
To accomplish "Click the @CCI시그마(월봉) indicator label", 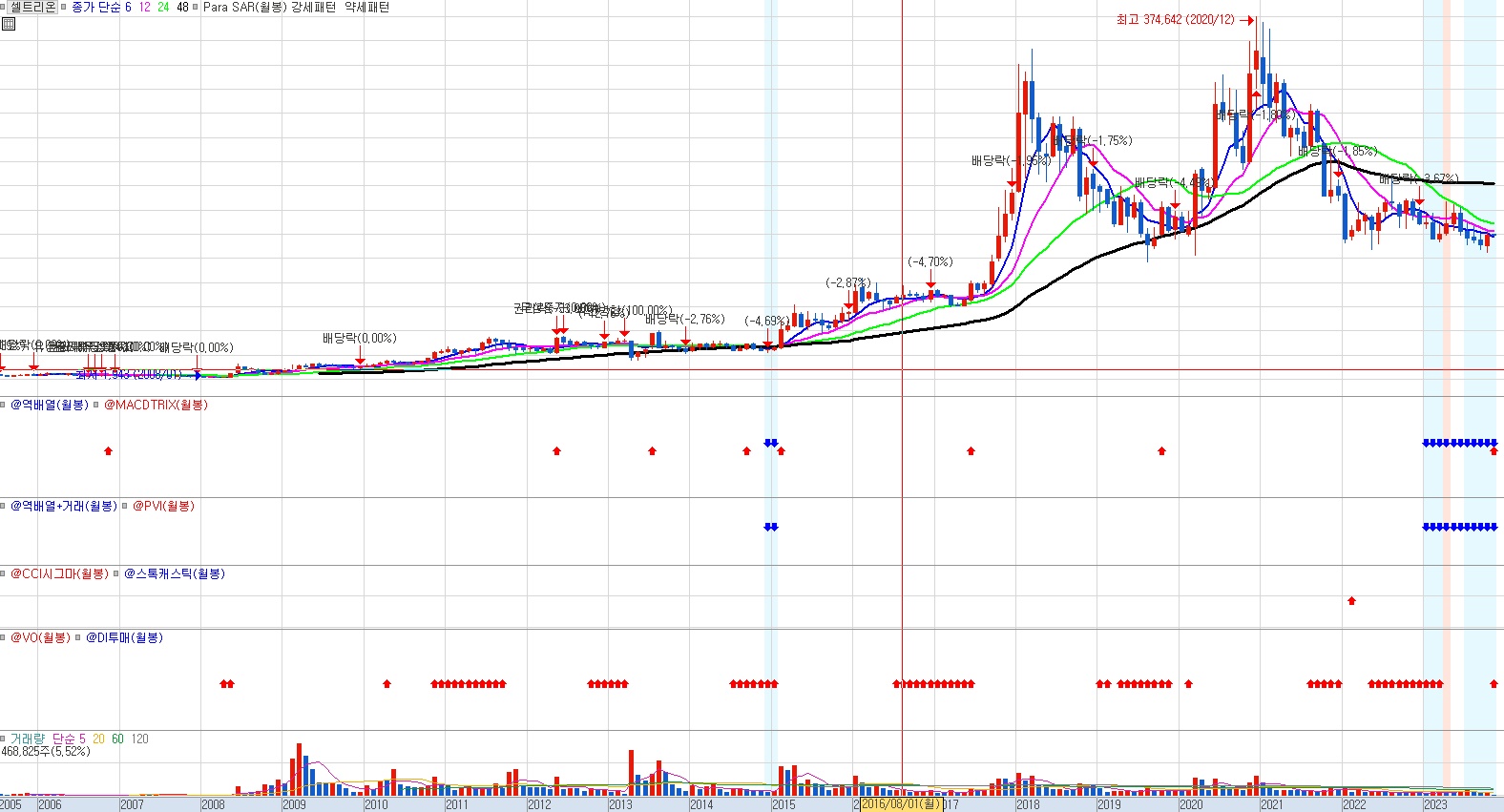I will tap(59, 573).
